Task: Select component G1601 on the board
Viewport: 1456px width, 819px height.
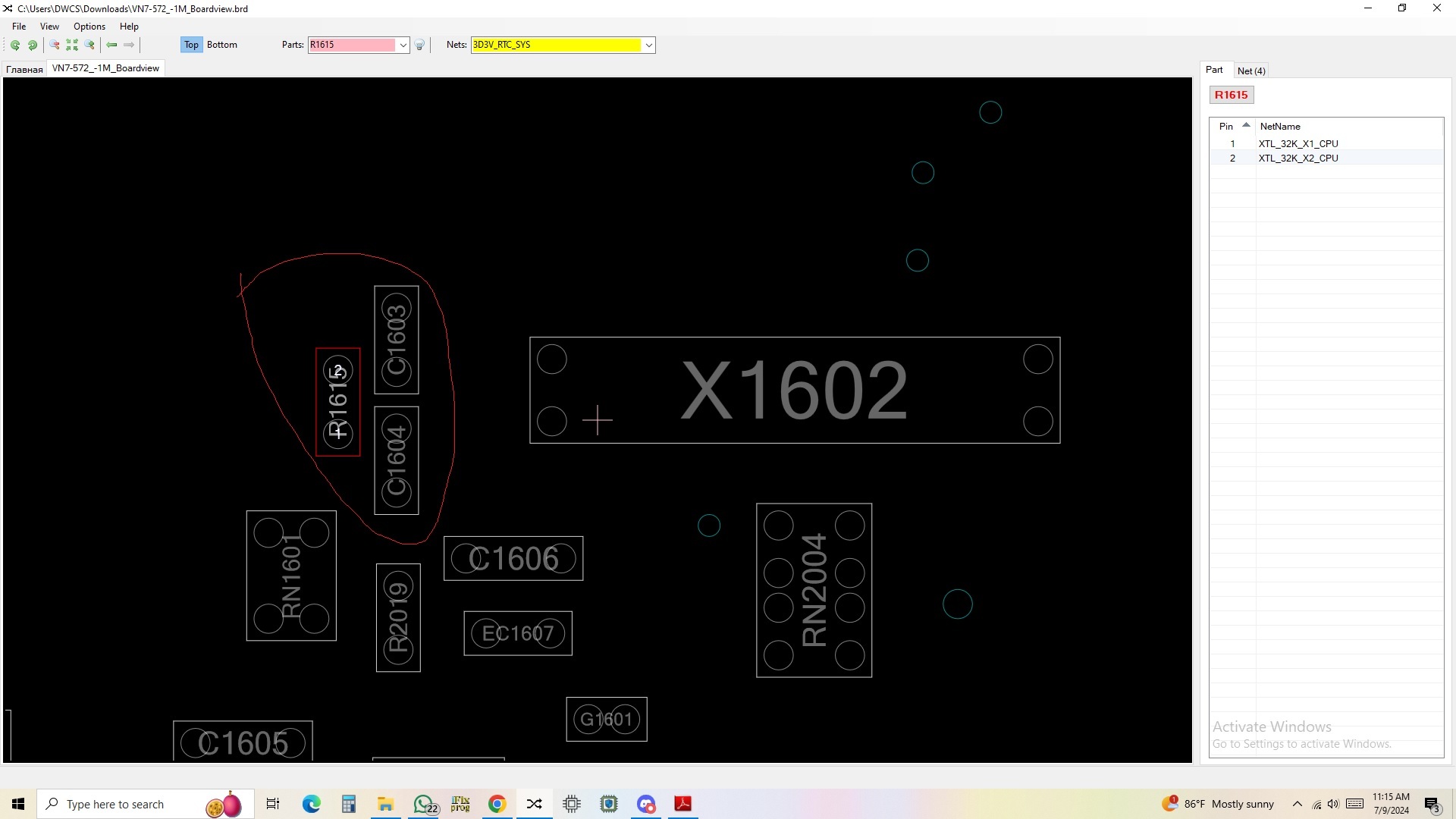Action: 607,719
